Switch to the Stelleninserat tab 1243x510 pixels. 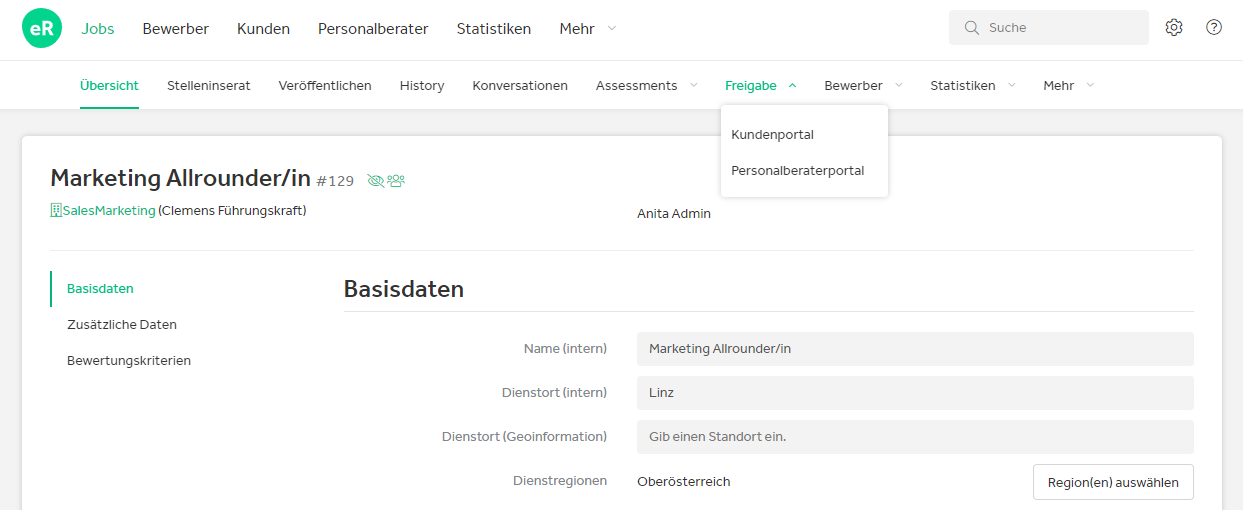point(209,86)
